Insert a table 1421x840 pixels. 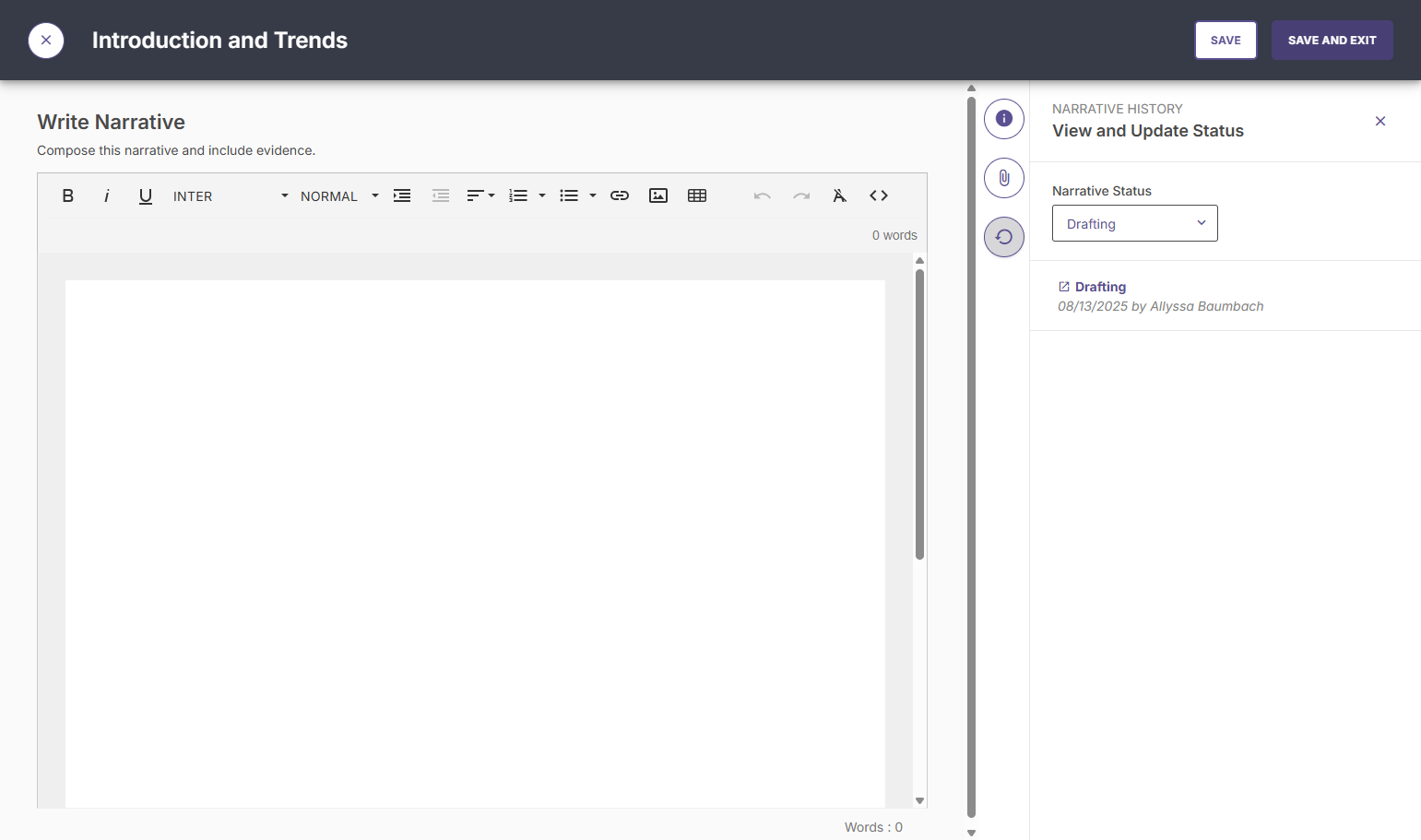(697, 195)
